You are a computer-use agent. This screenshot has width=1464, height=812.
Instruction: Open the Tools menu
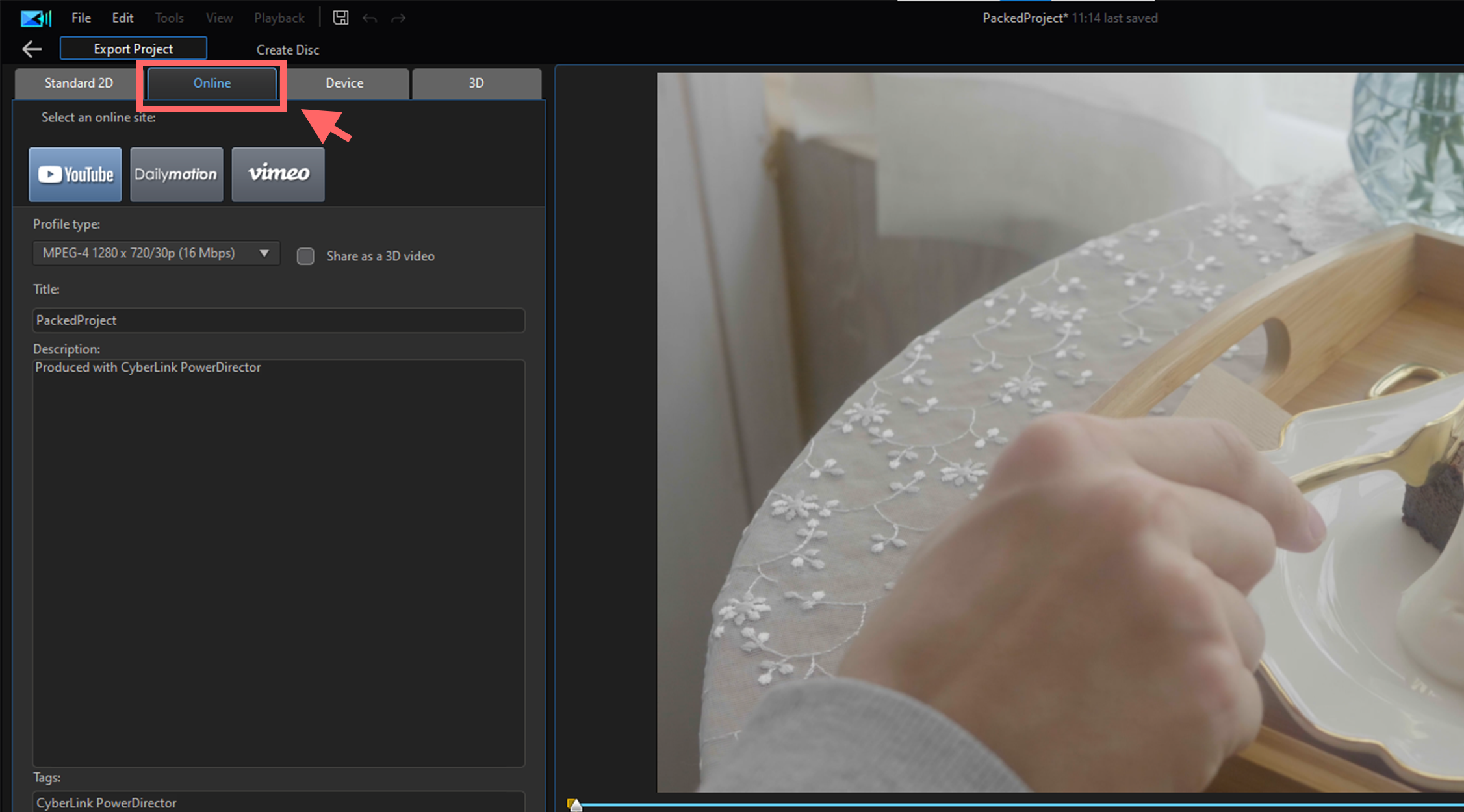click(169, 18)
